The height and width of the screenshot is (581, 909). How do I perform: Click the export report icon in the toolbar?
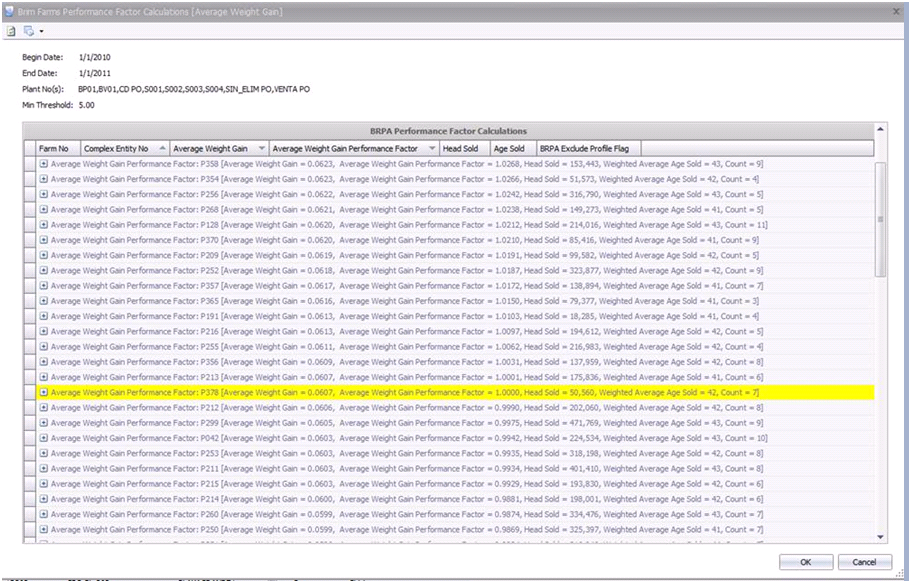tap(10, 31)
